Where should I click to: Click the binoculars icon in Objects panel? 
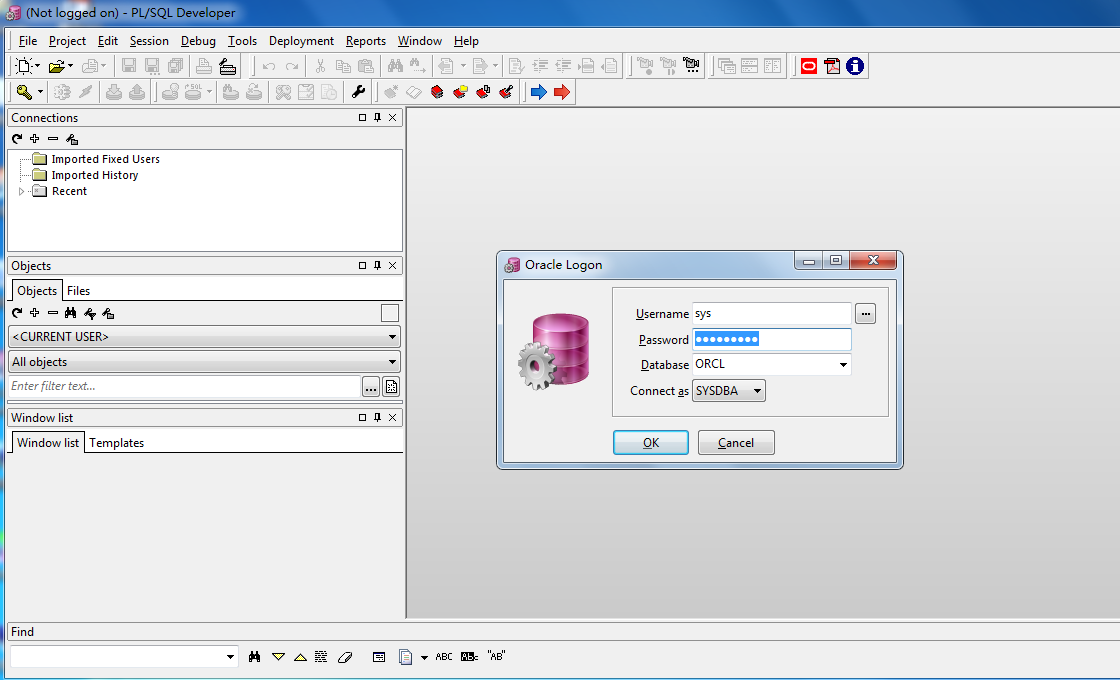(x=70, y=313)
